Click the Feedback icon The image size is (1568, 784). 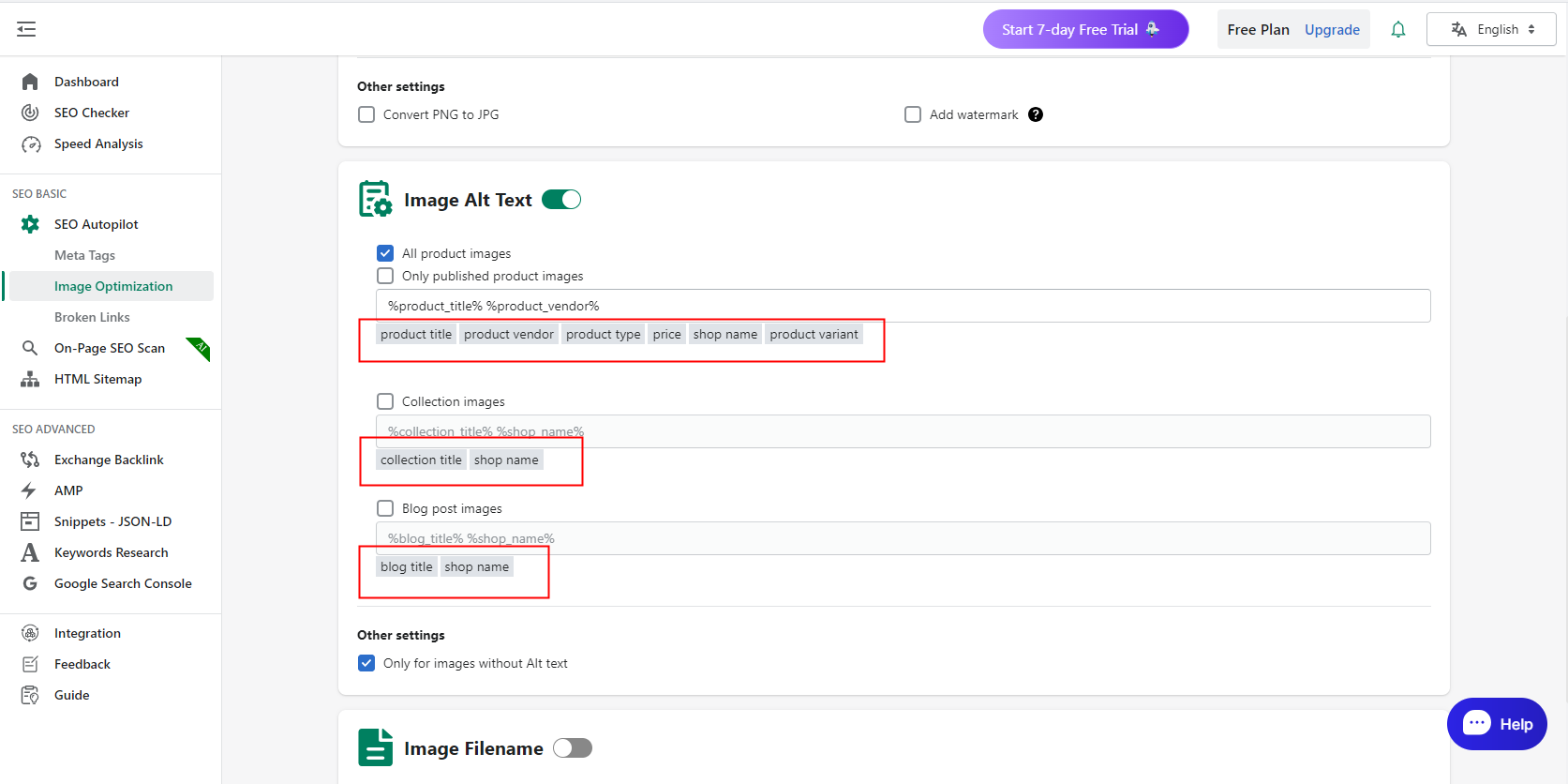(x=30, y=664)
